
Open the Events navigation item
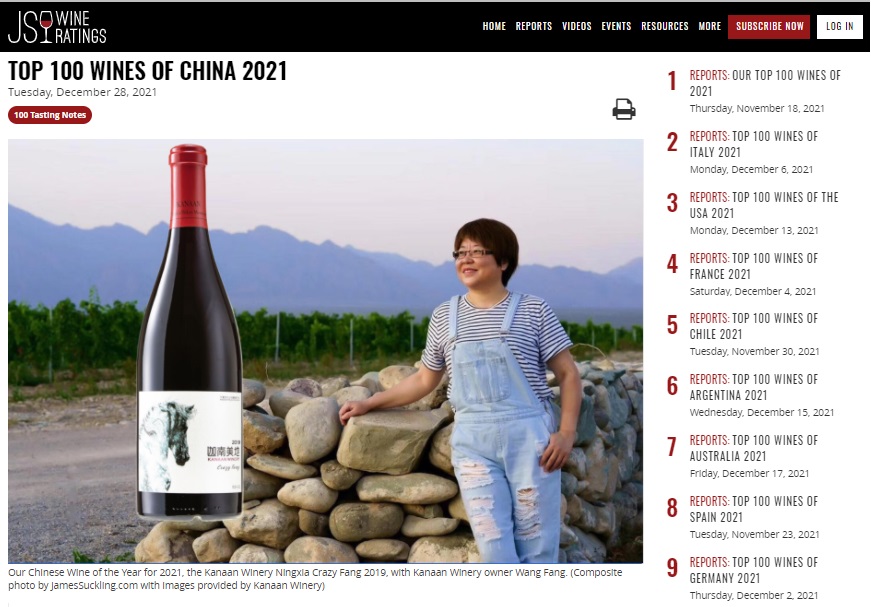(616, 26)
